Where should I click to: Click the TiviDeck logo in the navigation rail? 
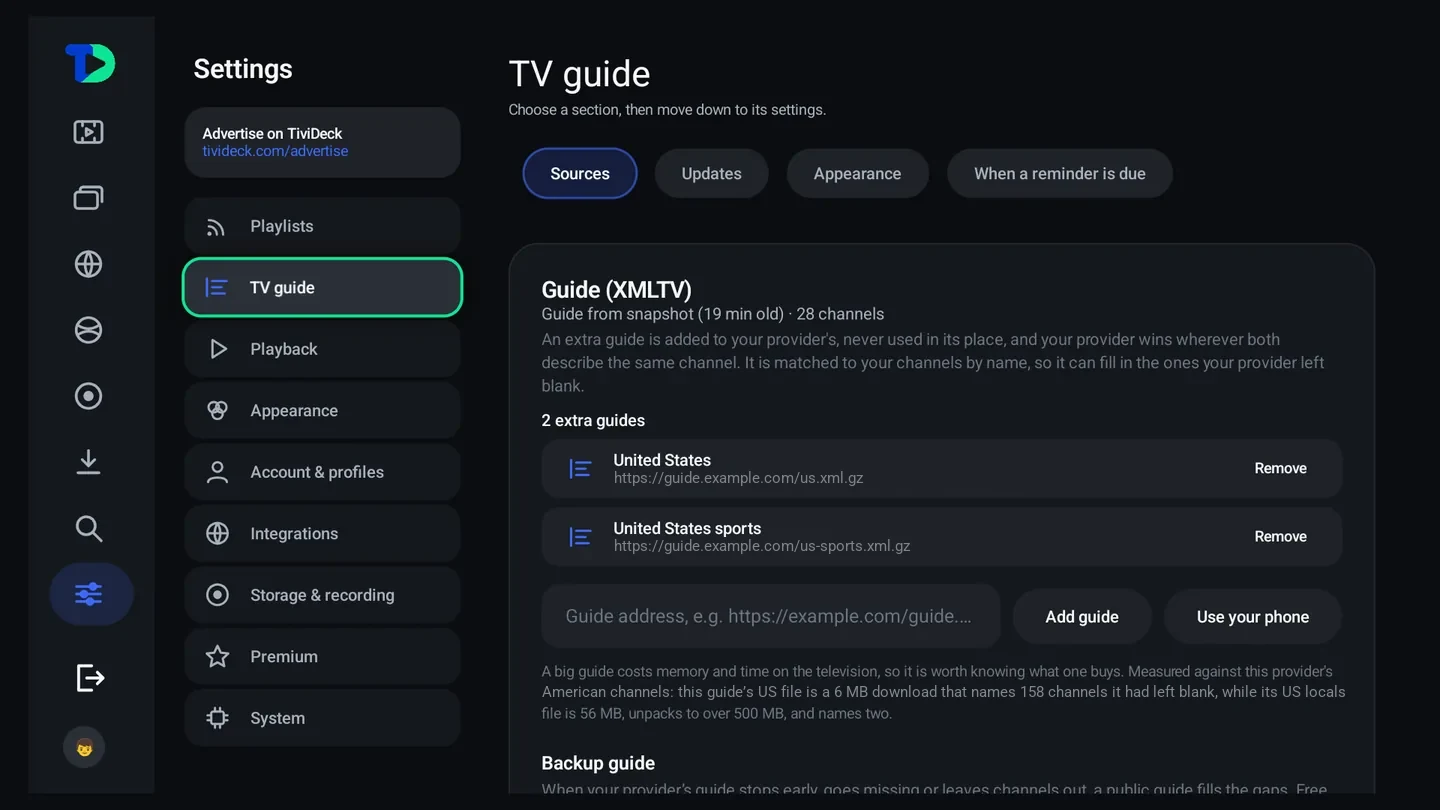[x=90, y=64]
